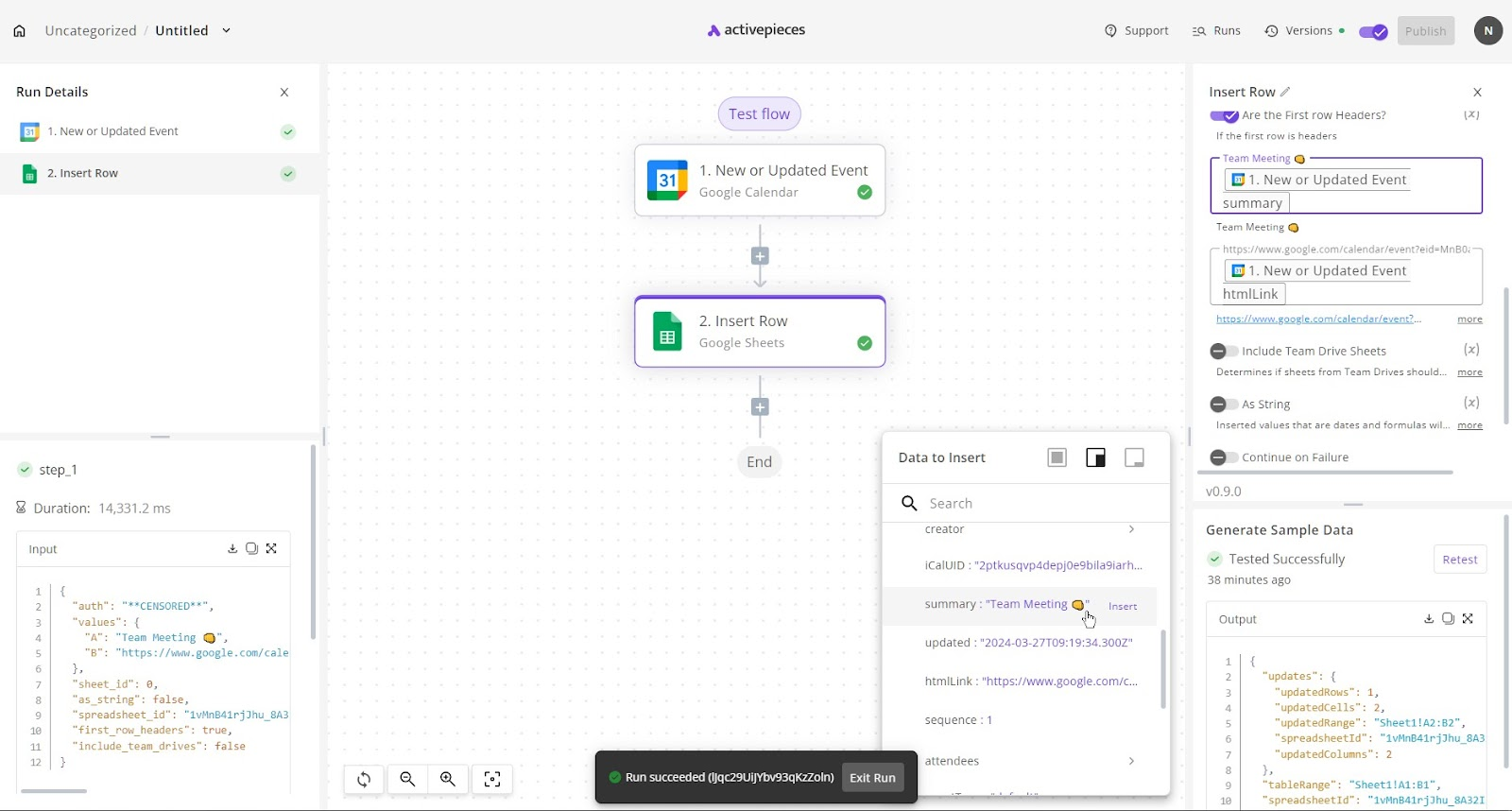Add step after the Insert Row node
1512x811 pixels.
pyautogui.click(x=760, y=407)
